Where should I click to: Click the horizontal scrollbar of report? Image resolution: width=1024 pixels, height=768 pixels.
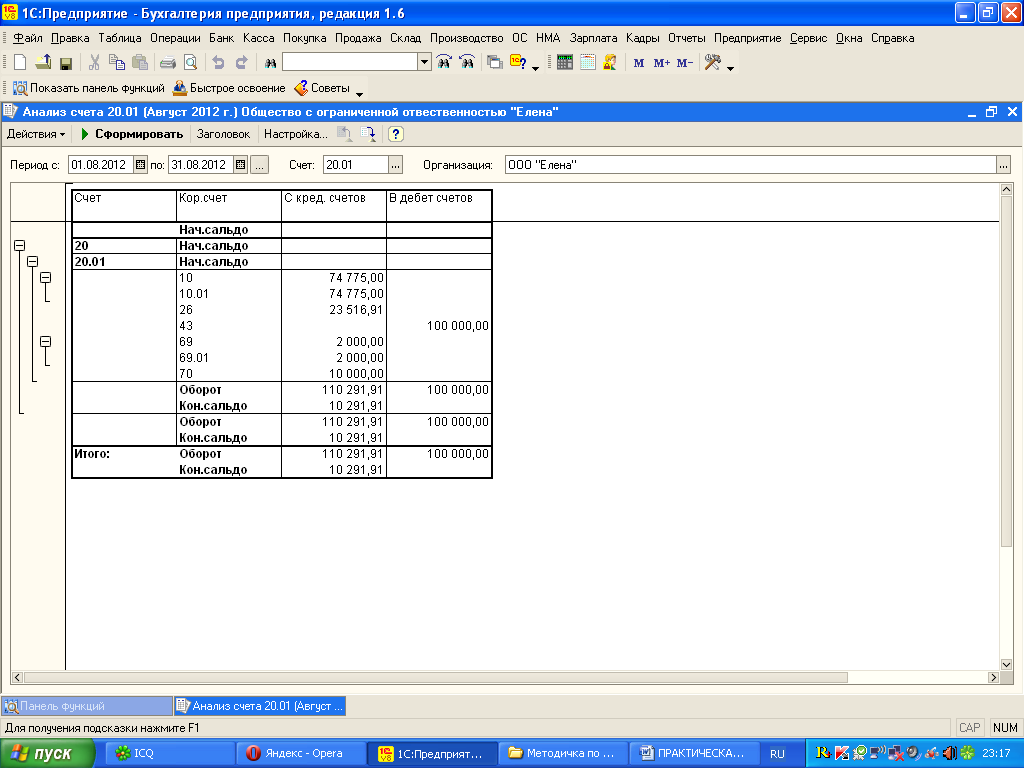436,677
